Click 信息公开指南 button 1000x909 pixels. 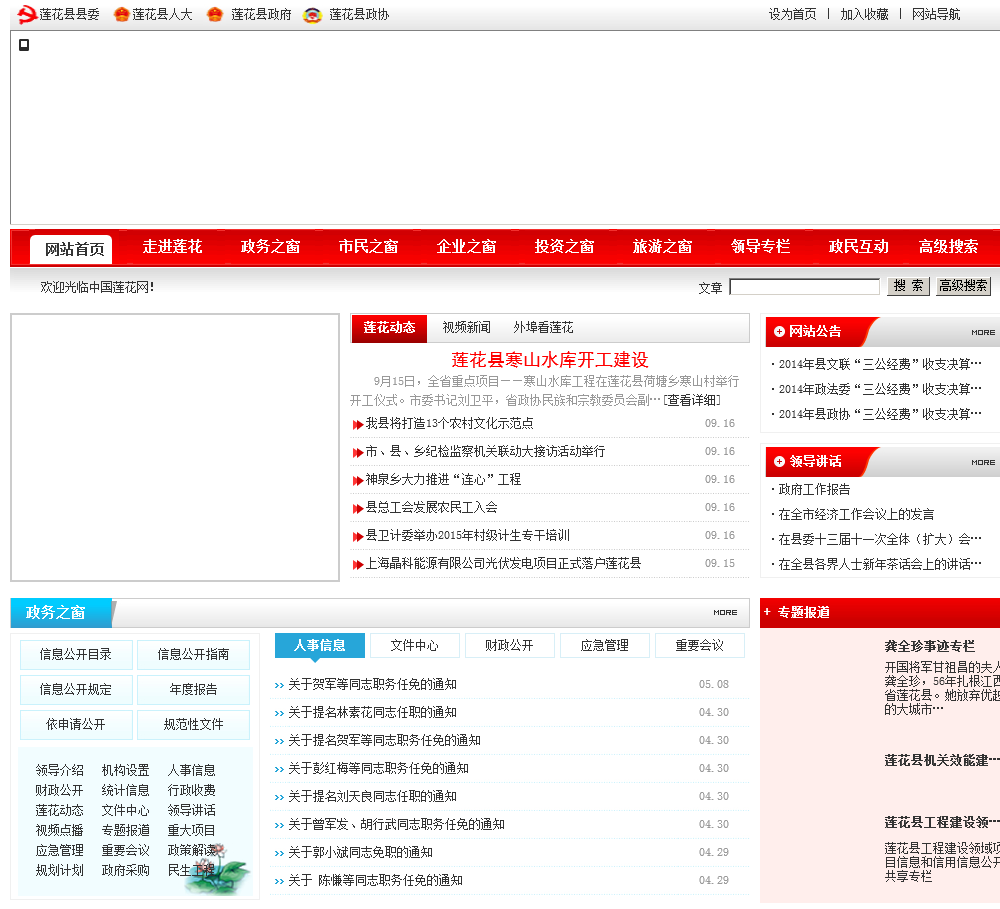(x=193, y=654)
